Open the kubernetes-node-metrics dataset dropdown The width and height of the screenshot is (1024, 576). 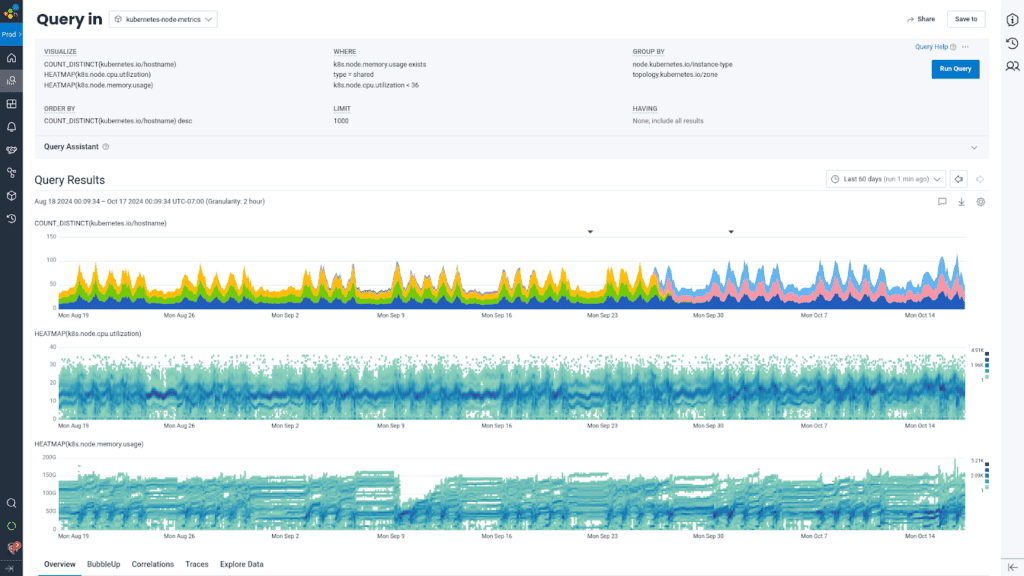point(162,19)
